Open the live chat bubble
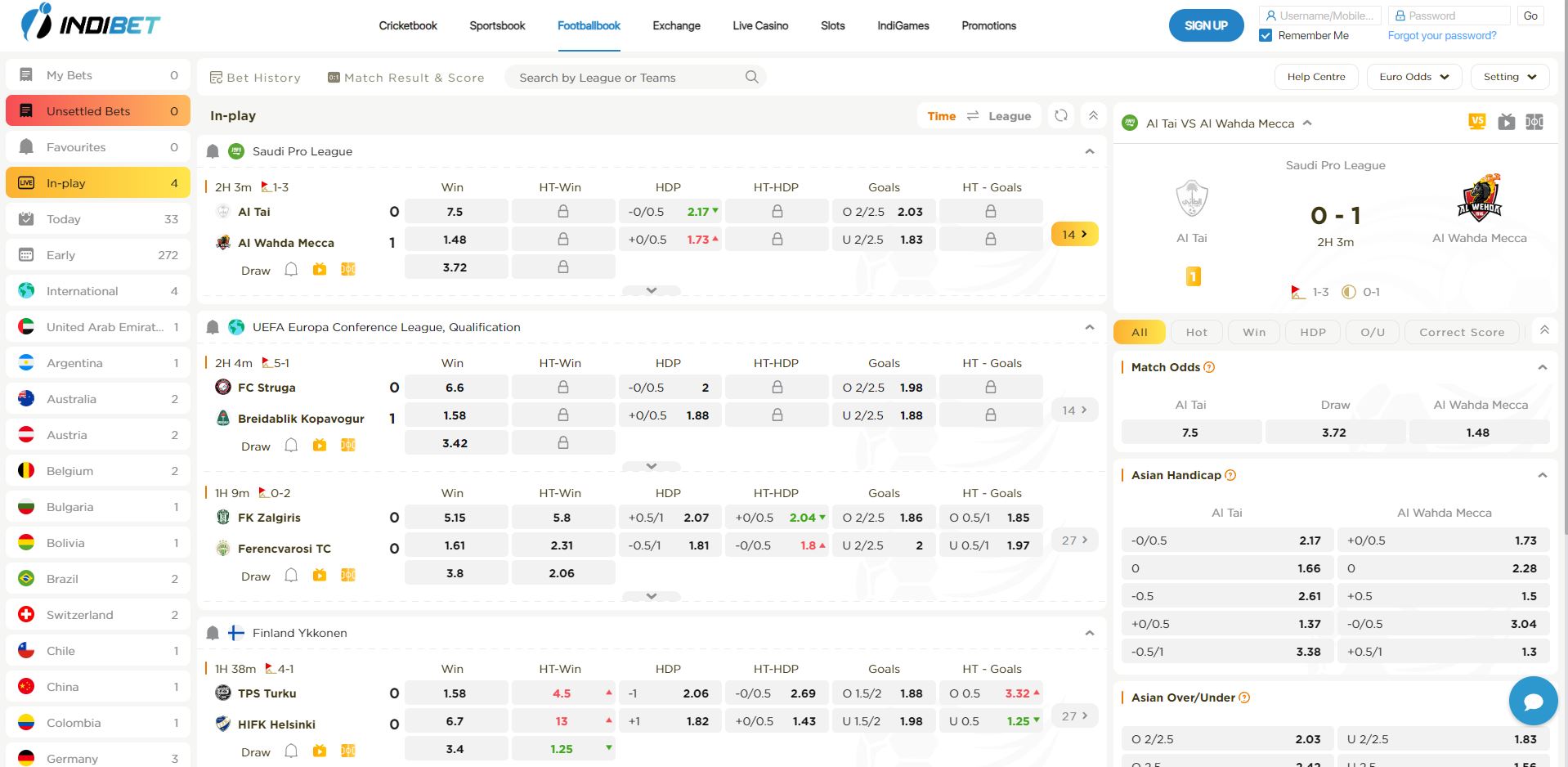This screenshot has height=767, width=1568. click(x=1533, y=701)
